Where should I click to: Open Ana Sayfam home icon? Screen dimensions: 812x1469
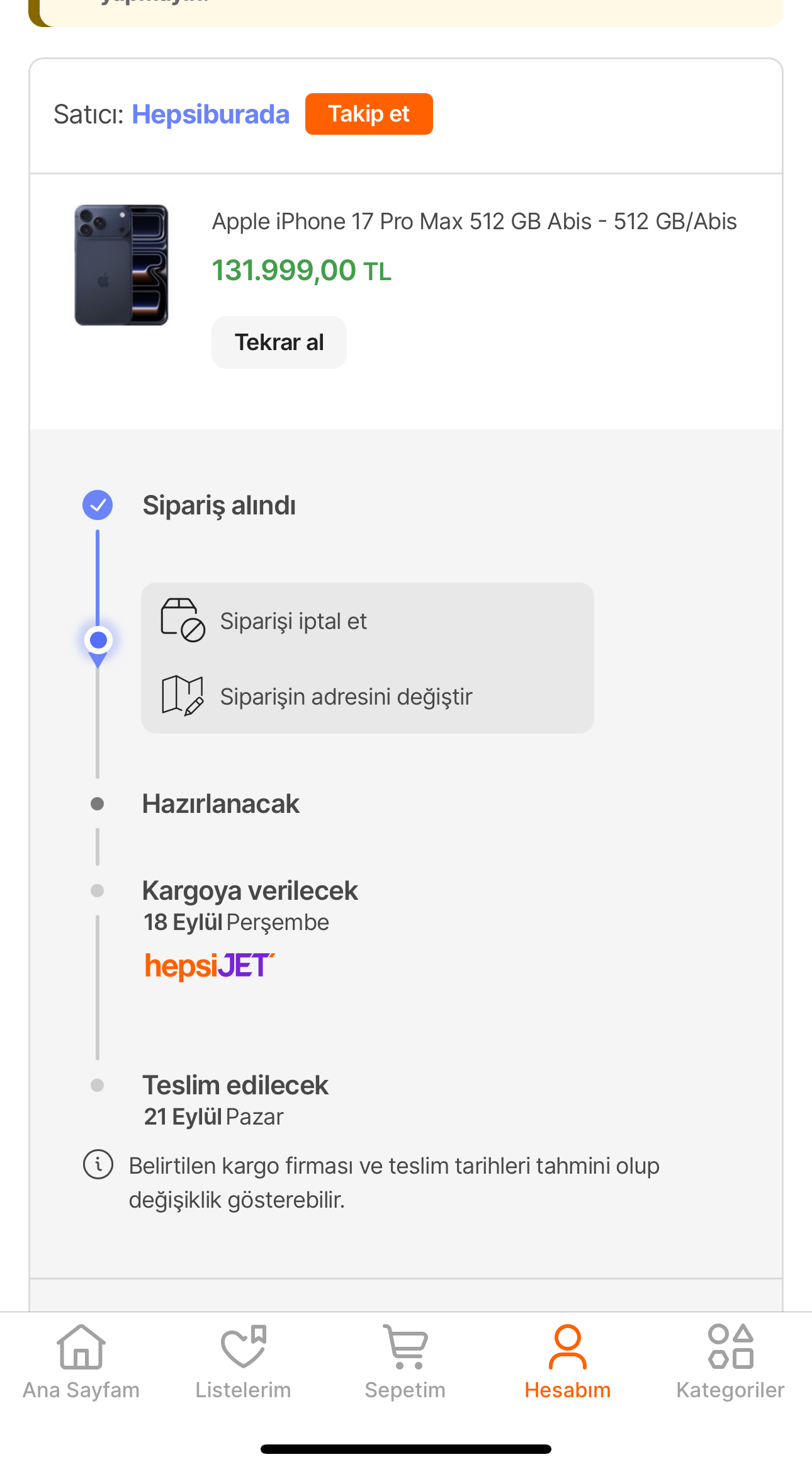[81, 1347]
